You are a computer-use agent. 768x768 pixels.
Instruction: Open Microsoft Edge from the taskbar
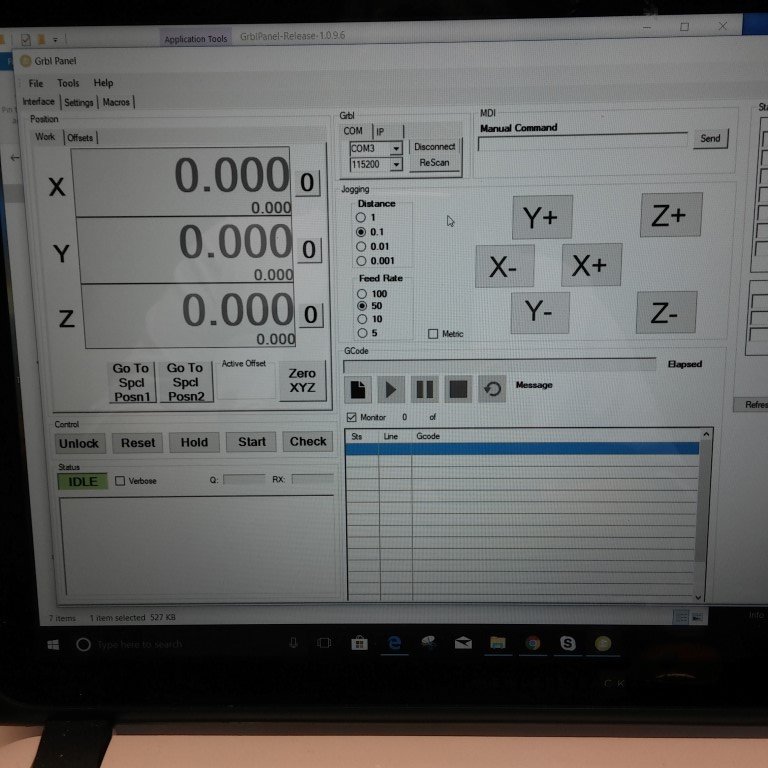click(x=395, y=644)
